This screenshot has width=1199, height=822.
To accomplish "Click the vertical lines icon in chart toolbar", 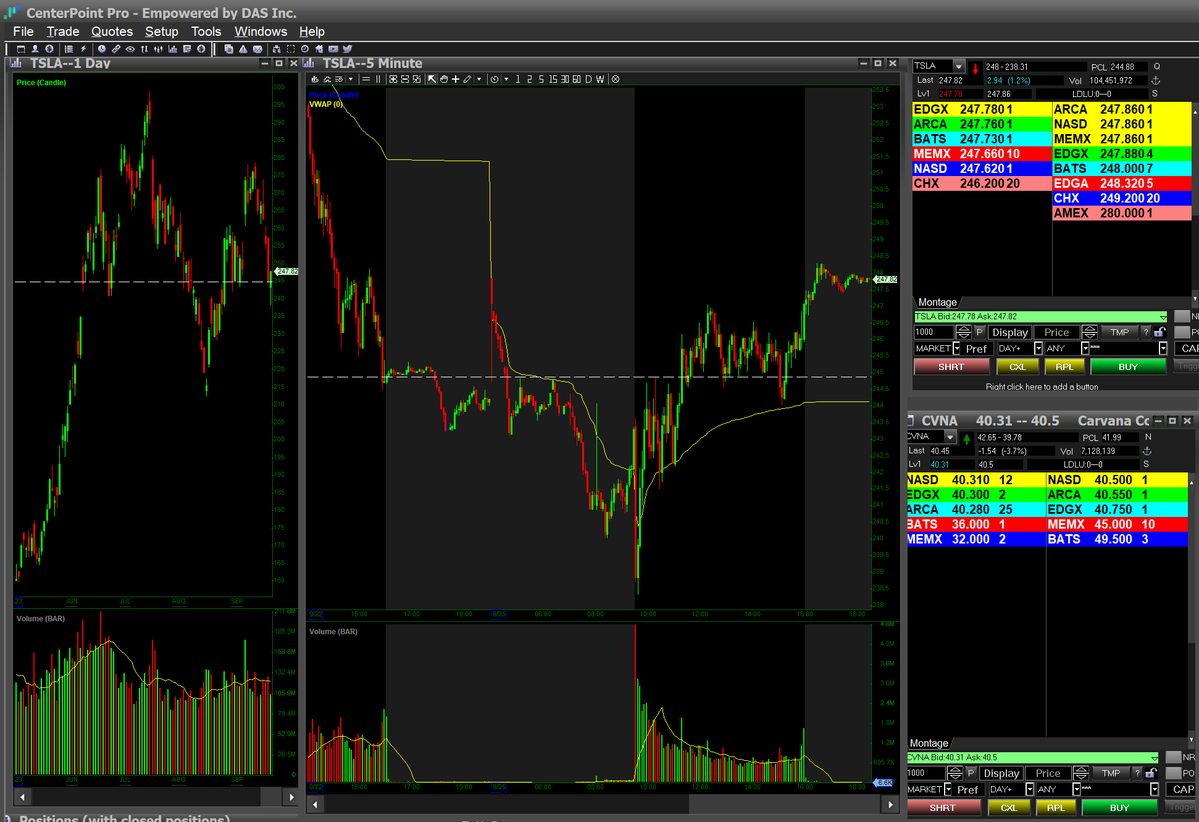I will (378, 79).
